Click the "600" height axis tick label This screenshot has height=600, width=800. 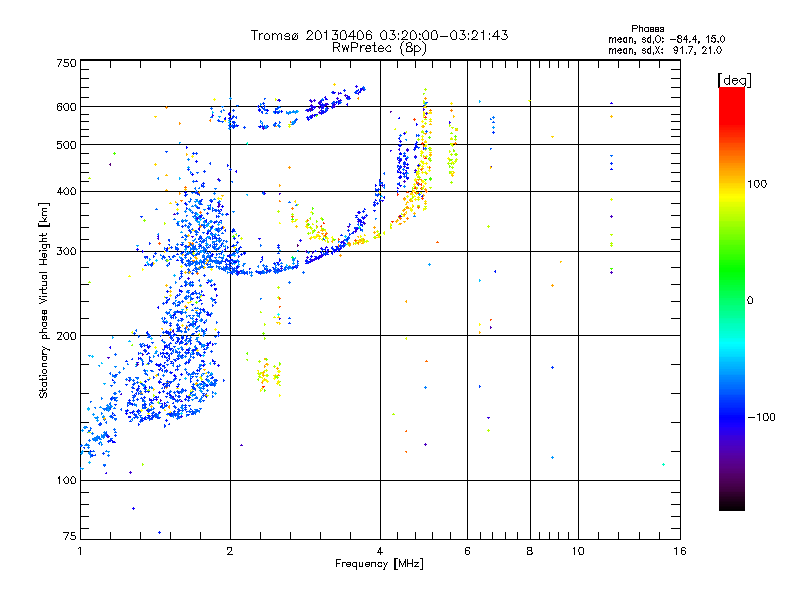point(66,107)
